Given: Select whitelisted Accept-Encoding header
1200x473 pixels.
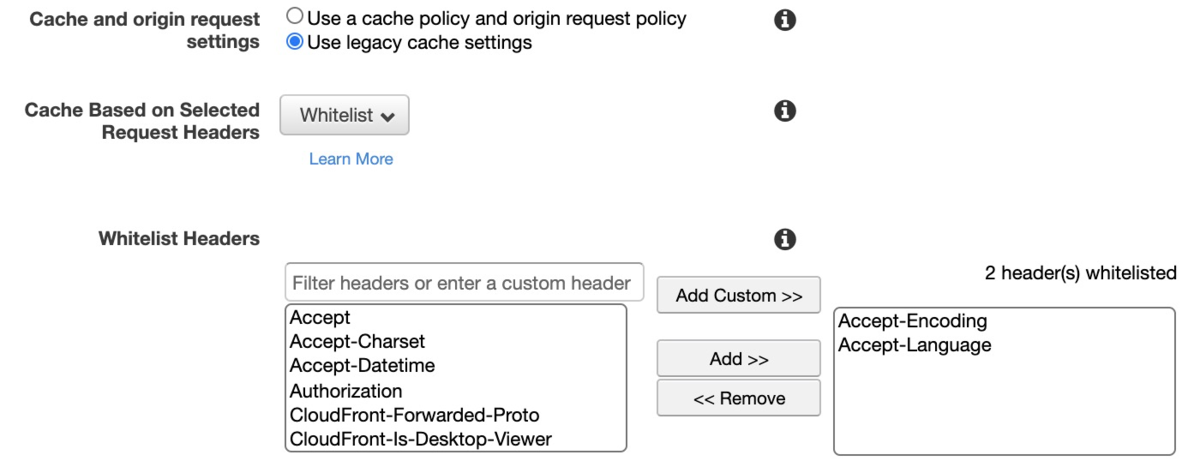Looking at the screenshot, I should point(913,321).
